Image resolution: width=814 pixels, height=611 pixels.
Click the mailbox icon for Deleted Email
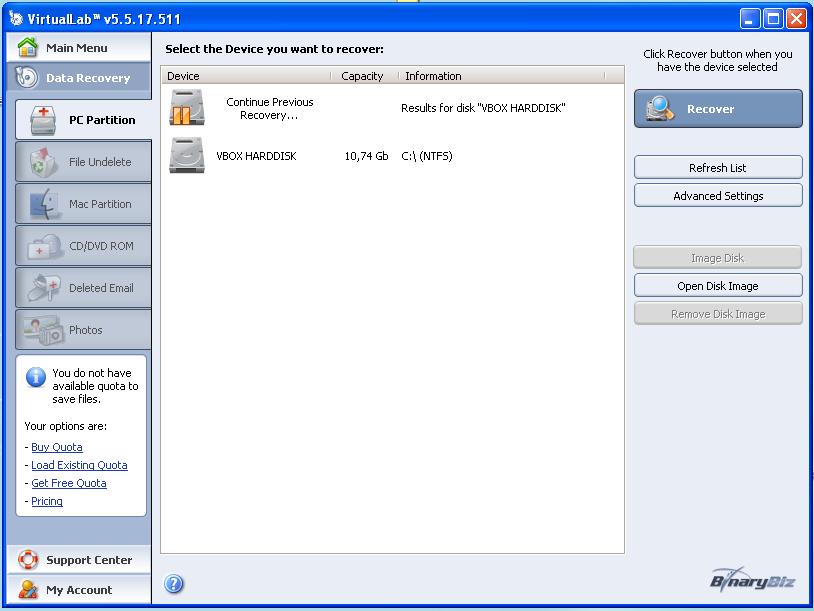tap(44, 287)
